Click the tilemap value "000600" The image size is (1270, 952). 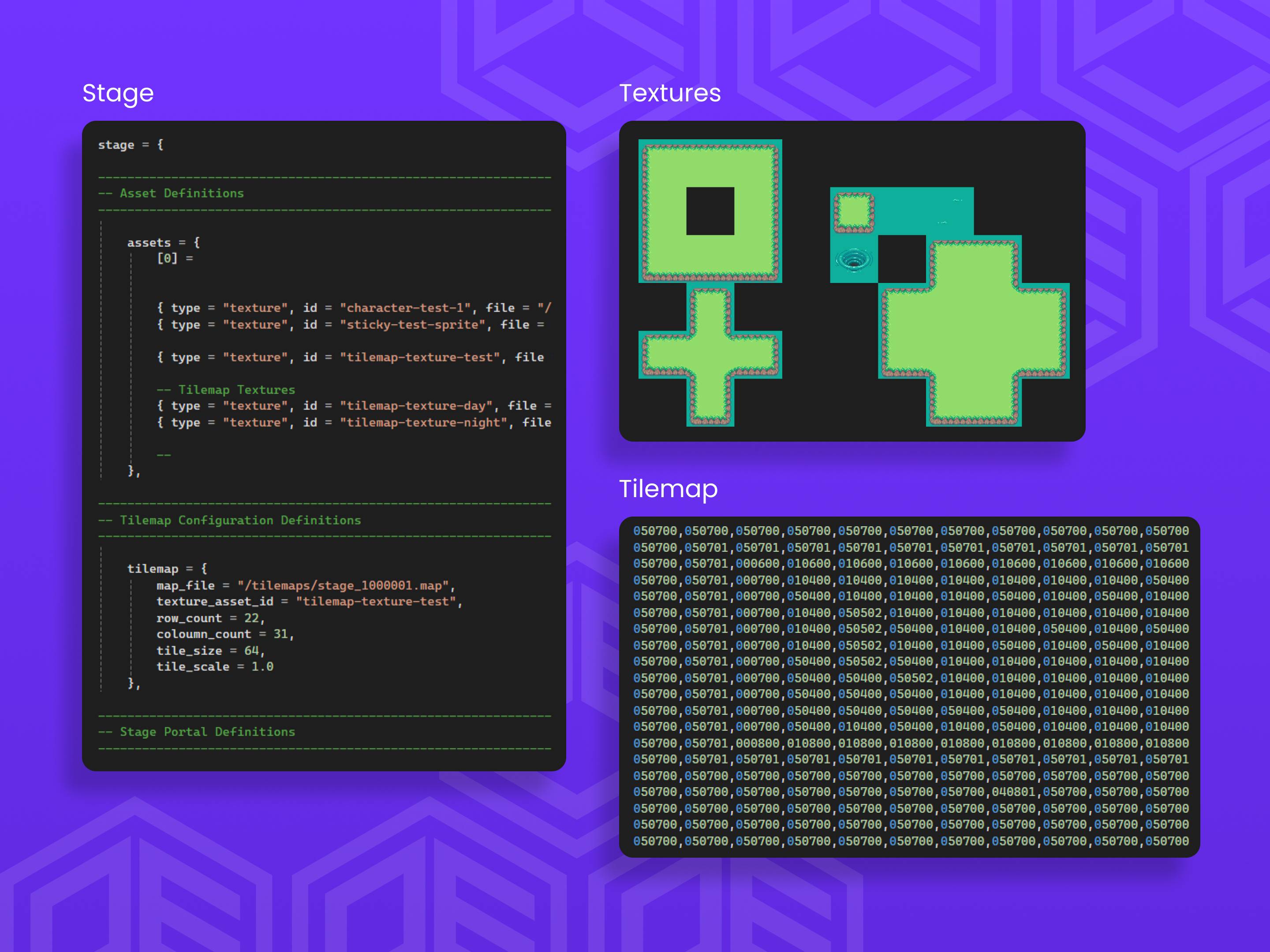pyautogui.click(x=758, y=564)
